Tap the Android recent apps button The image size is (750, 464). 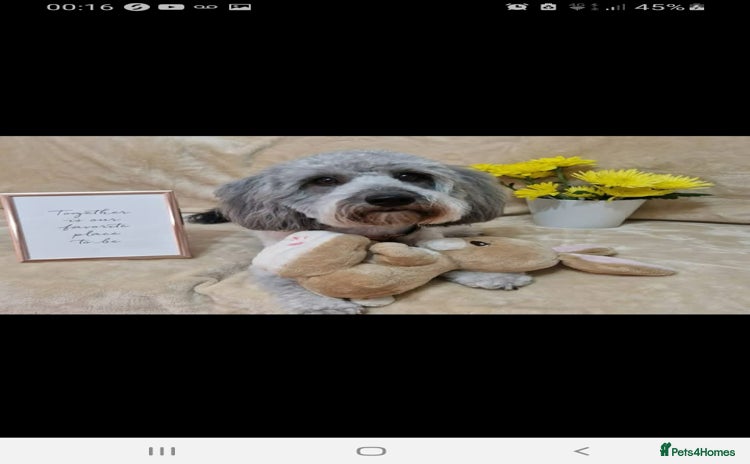[162, 451]
